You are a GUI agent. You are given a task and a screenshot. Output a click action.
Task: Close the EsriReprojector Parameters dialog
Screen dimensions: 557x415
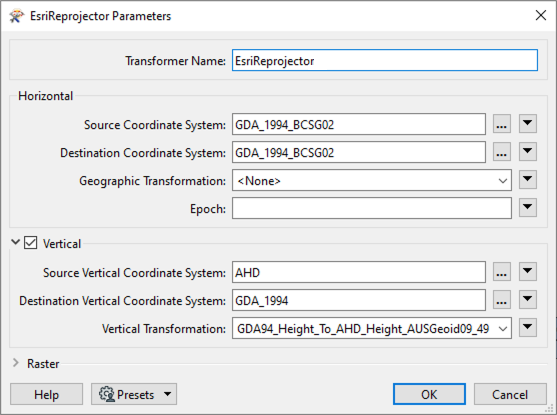[541, 15]
